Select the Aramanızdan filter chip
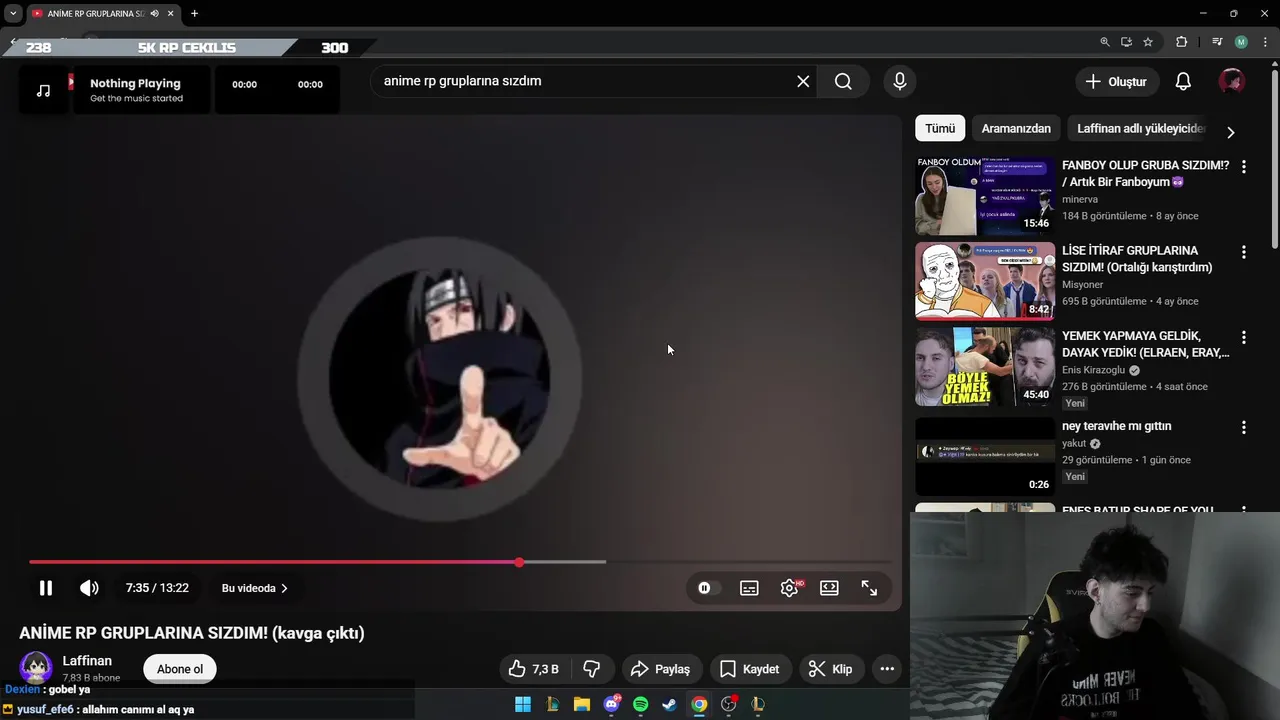 click(1016, 128)
